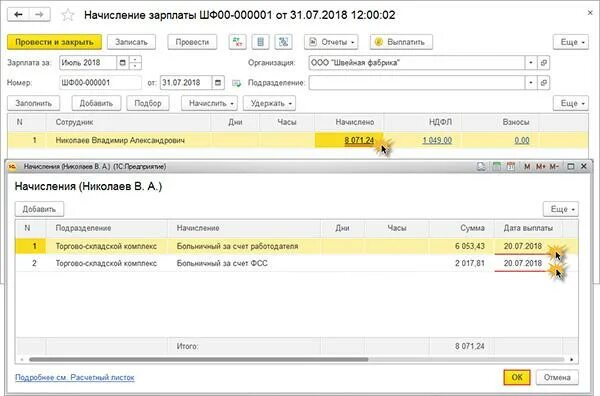600x396 pixels.
Task: Open calendar icon in the dialog title bar
Action: (x=510, y=166)
